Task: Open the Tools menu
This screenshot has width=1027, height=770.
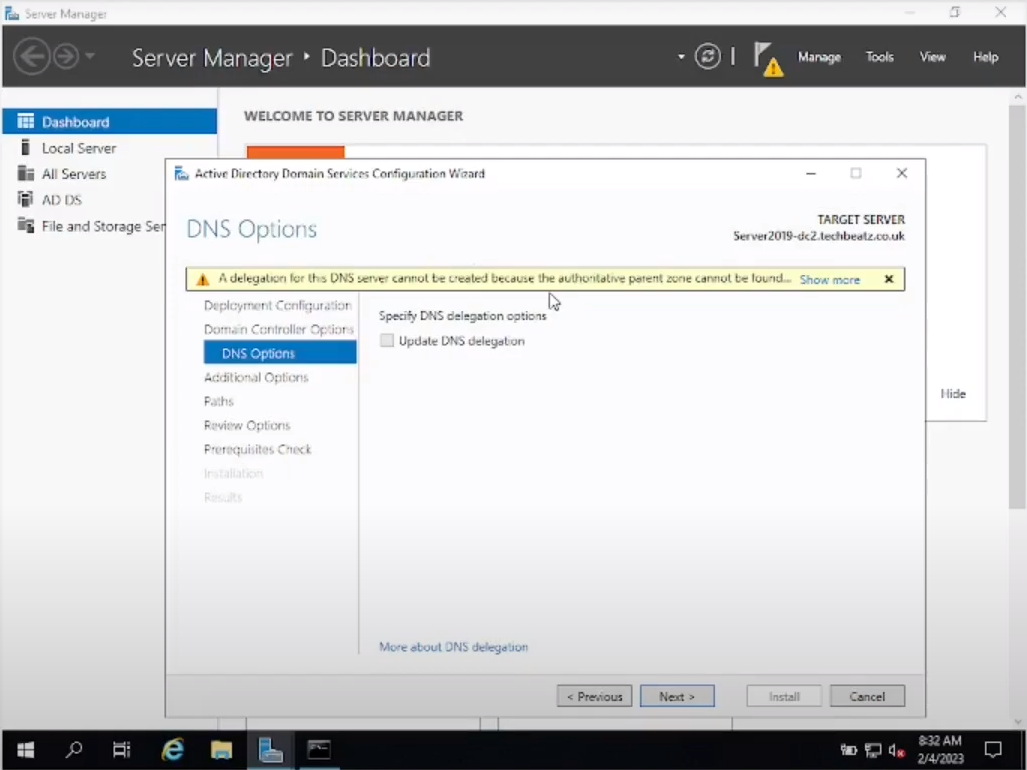Action: point(879,57)
